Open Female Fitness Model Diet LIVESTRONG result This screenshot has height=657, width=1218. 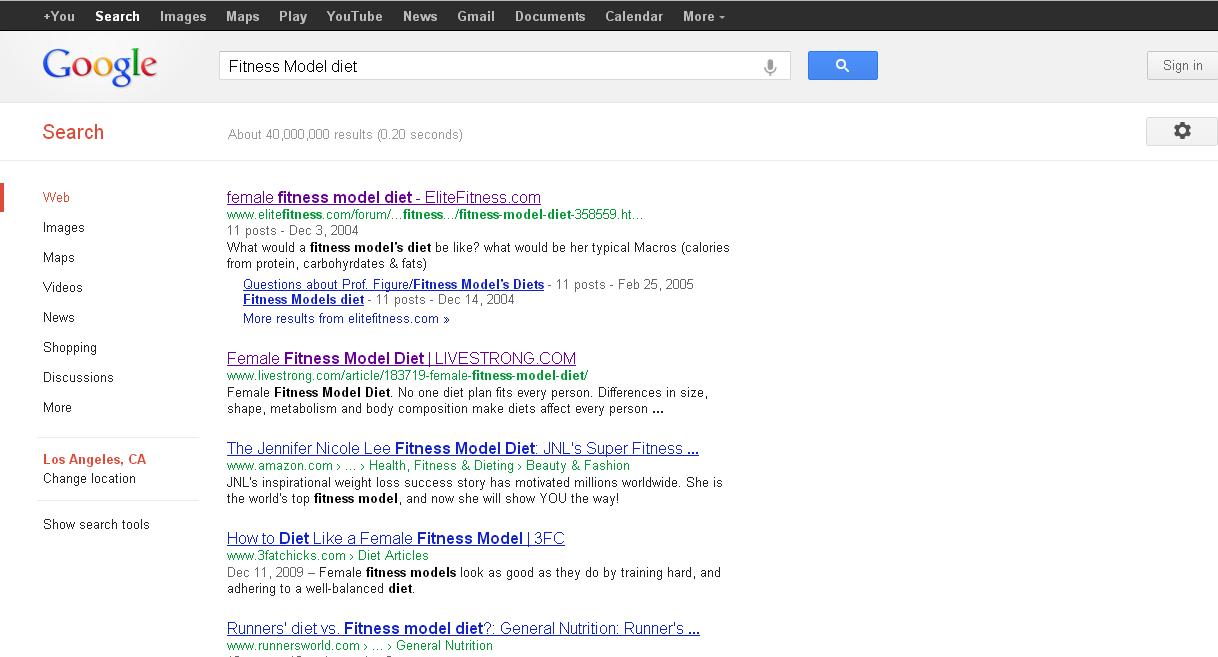pos(401,359)
